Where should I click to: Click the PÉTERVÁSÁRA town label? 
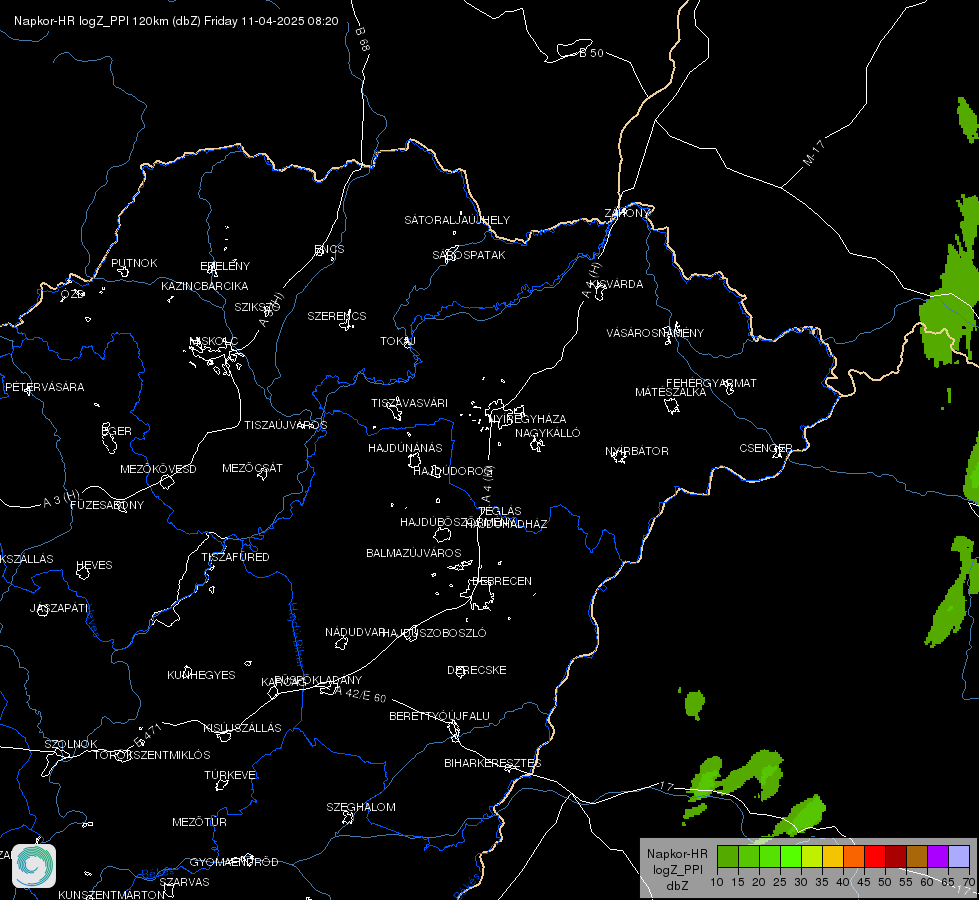[x=44, y=387]
